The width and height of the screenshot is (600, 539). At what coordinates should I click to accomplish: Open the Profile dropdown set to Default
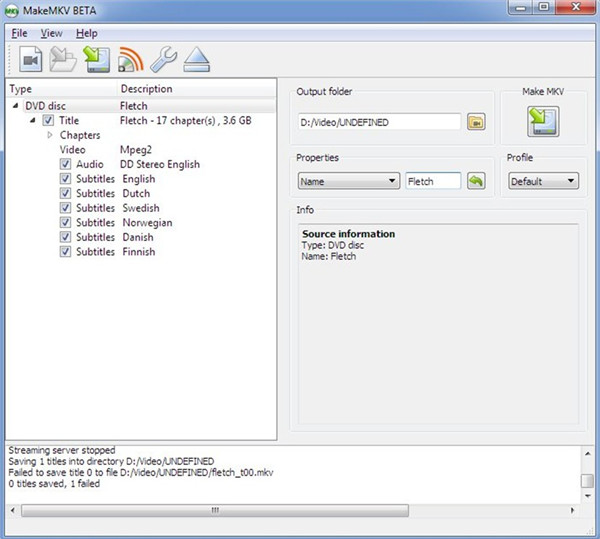point(543,181)
